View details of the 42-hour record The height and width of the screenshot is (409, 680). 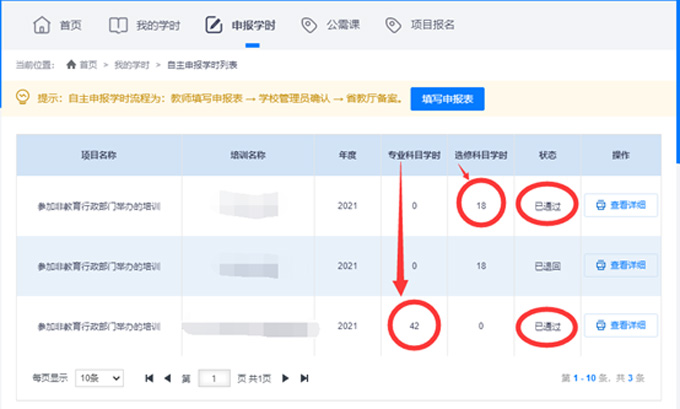pyautogui.click(x=620, y=326)
